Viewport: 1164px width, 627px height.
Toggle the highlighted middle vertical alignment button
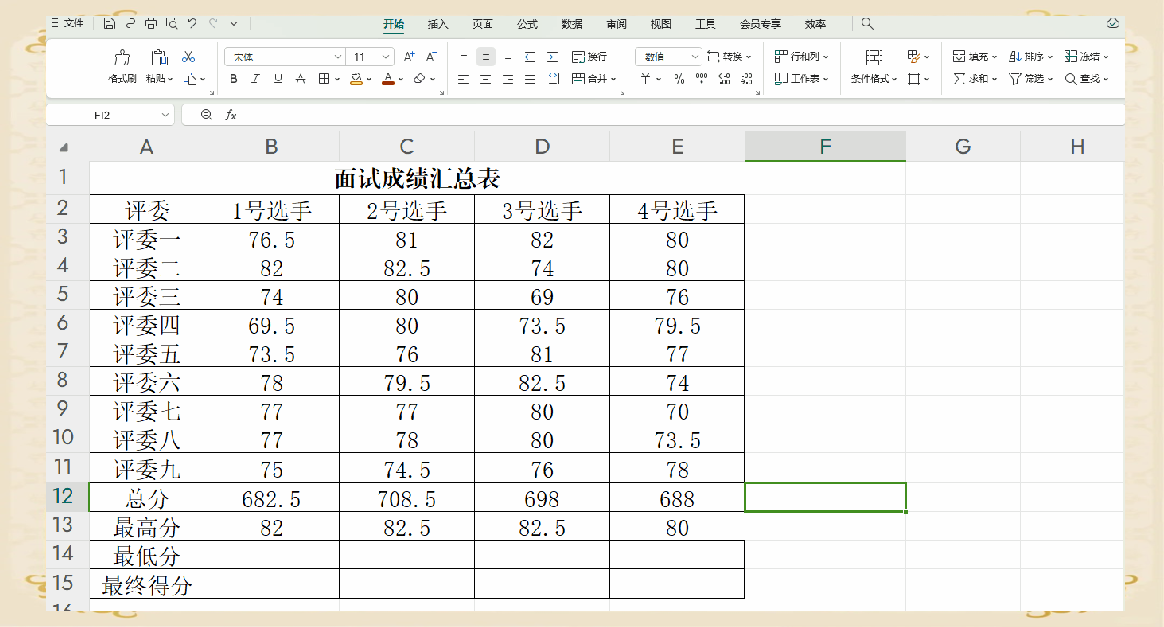coord(485,56)
